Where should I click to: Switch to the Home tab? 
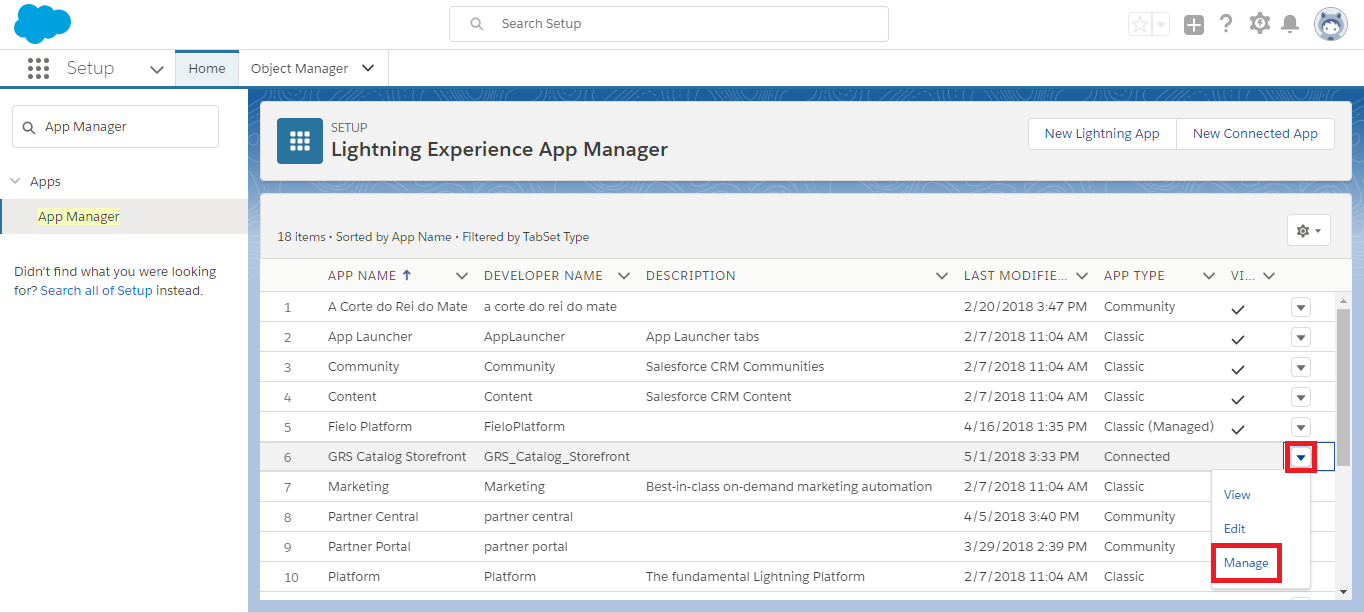coord(207,68)
